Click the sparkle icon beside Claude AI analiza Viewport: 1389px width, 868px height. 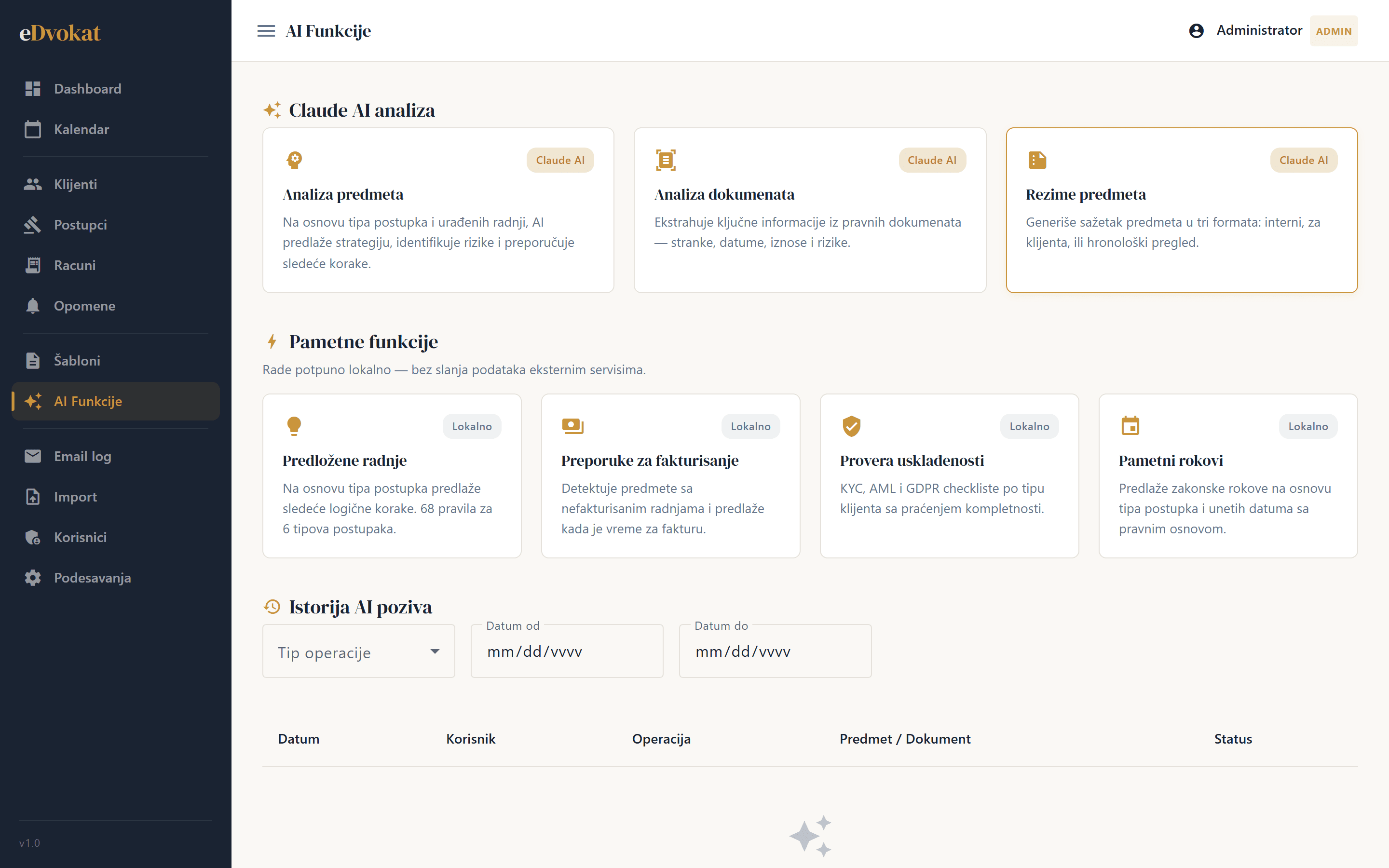[272, 109]
